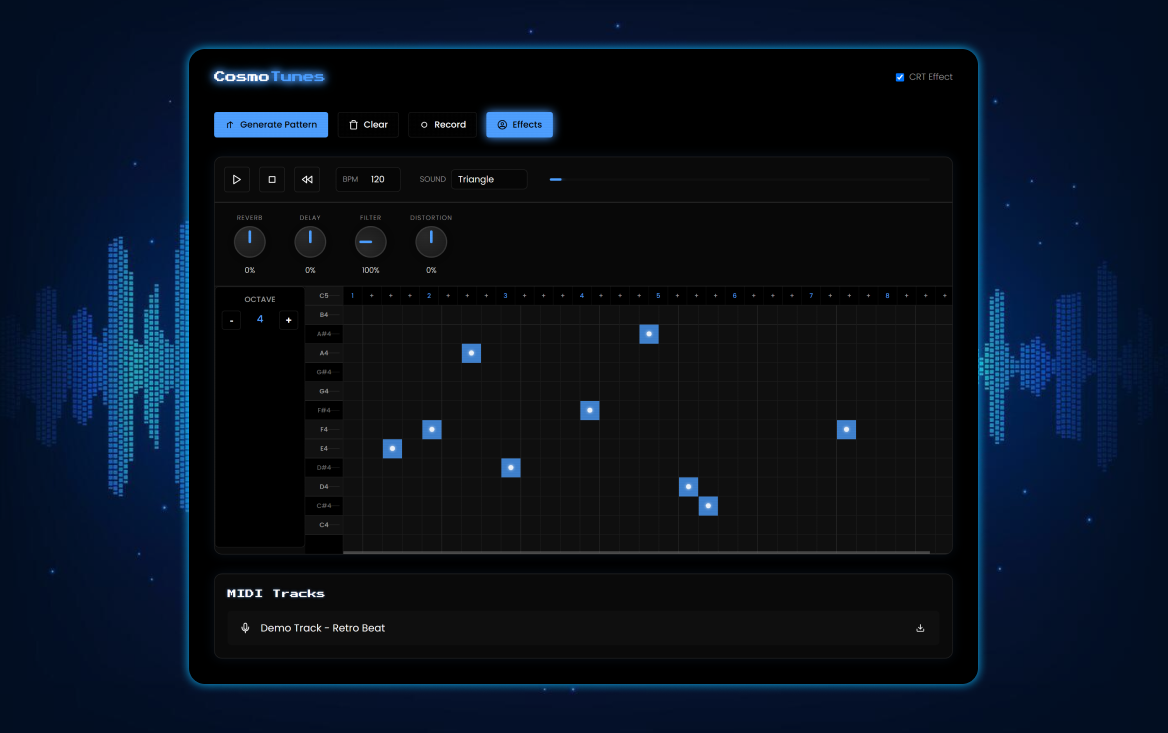Click the C5 piano key label
Image resolution: width=1168 pixels, height=733 pixels.
click(324, 296)
